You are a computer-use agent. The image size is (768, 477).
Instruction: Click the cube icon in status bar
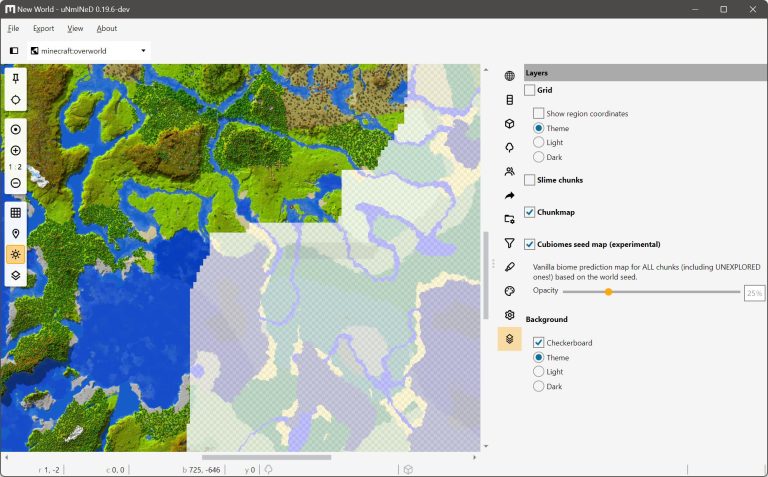point(408,470)
